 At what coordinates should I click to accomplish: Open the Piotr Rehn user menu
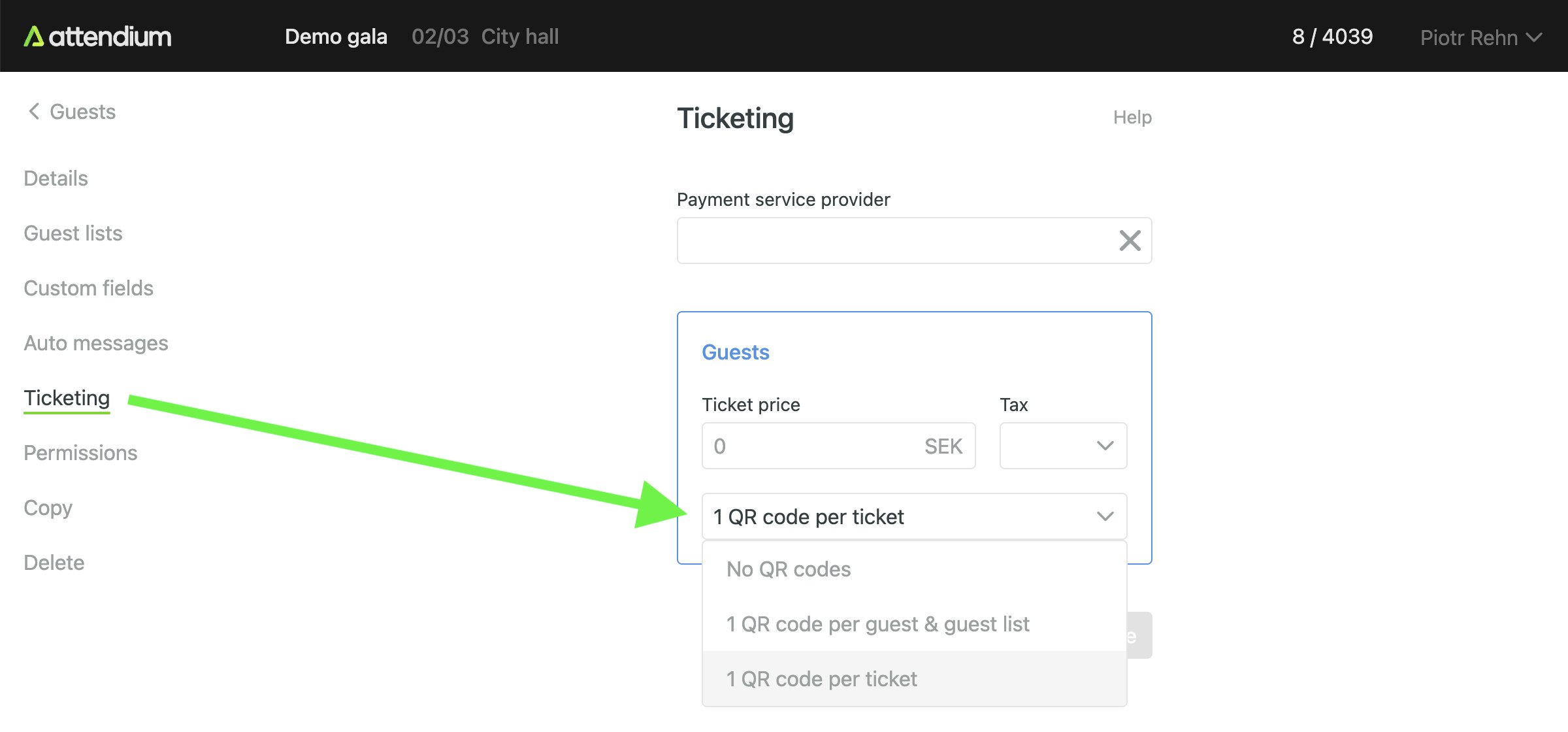1480,37
